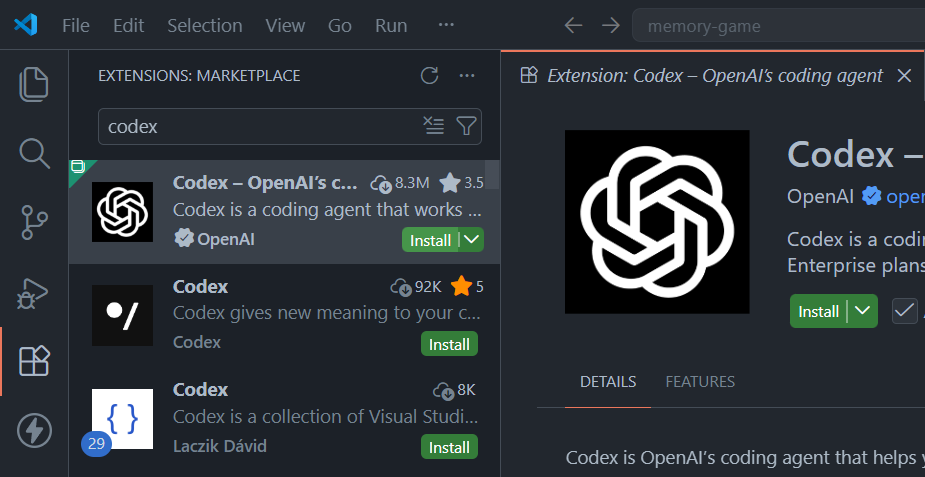This screenshot has height=477, width=925.
Task: Click the 8K download count
Action: (x=466, y=390)
